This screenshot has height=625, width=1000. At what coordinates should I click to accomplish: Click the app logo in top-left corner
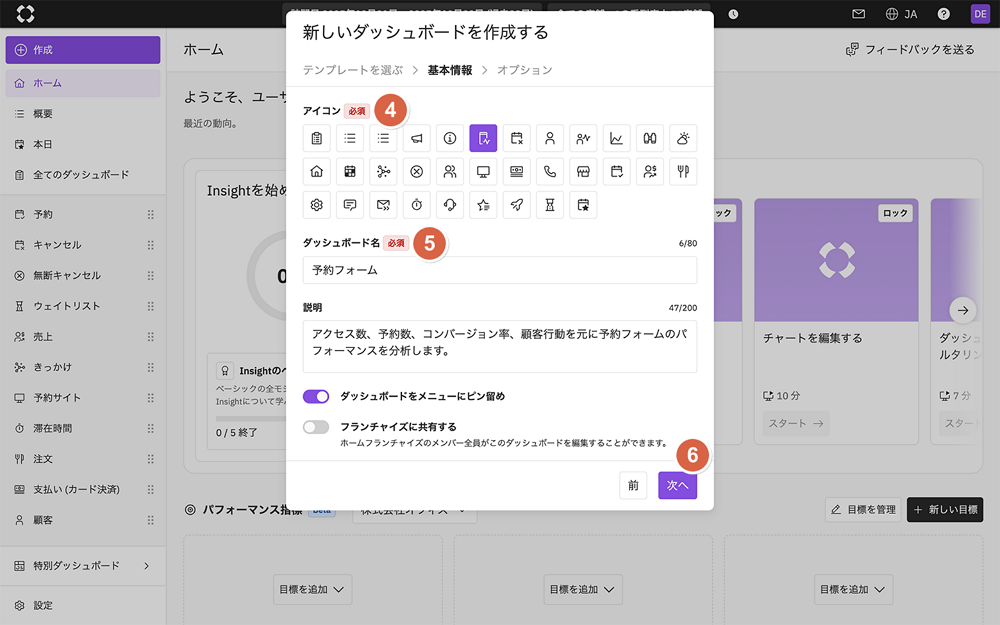point(25,13)
